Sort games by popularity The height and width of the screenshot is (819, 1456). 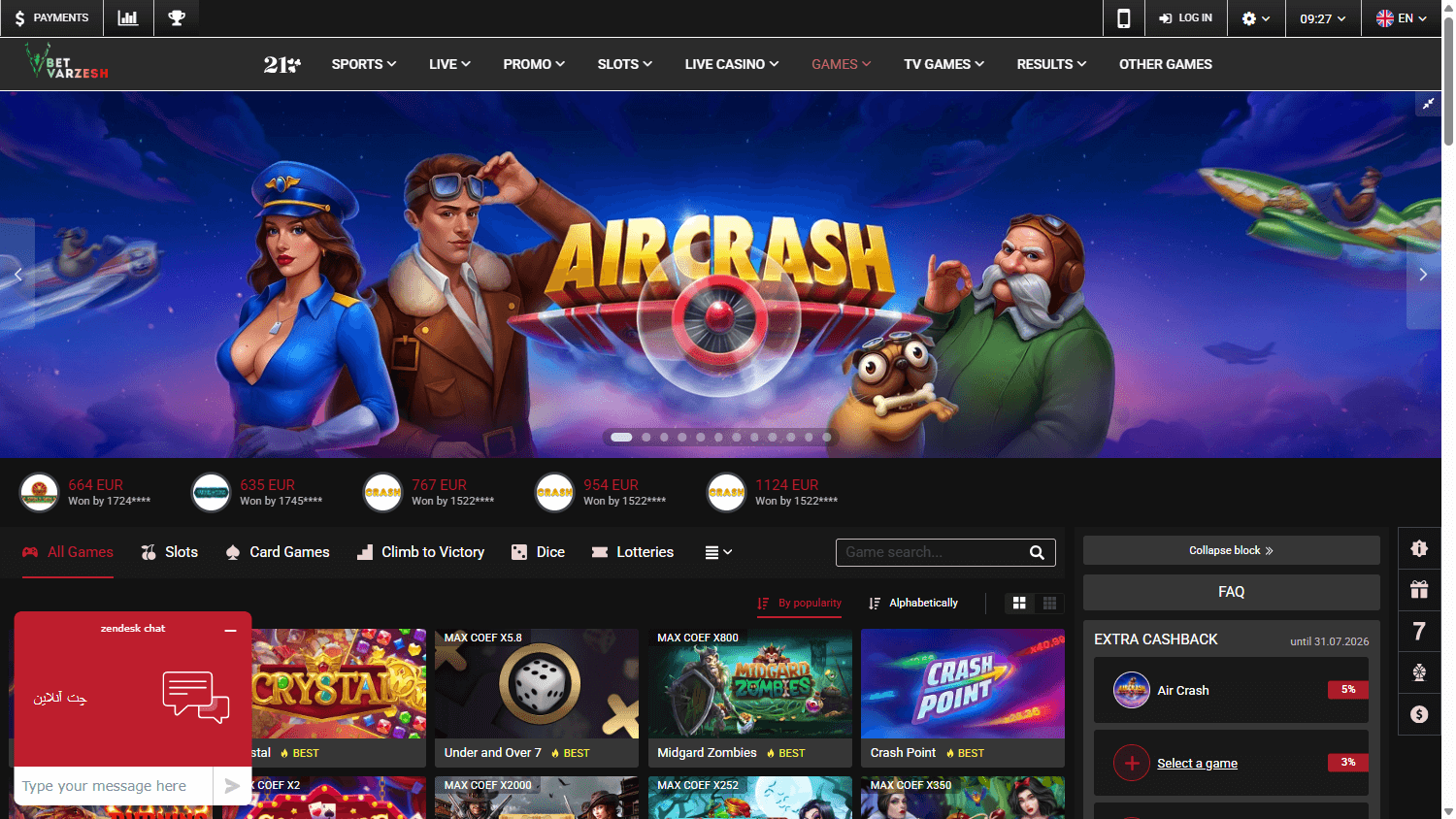(800, 603)
